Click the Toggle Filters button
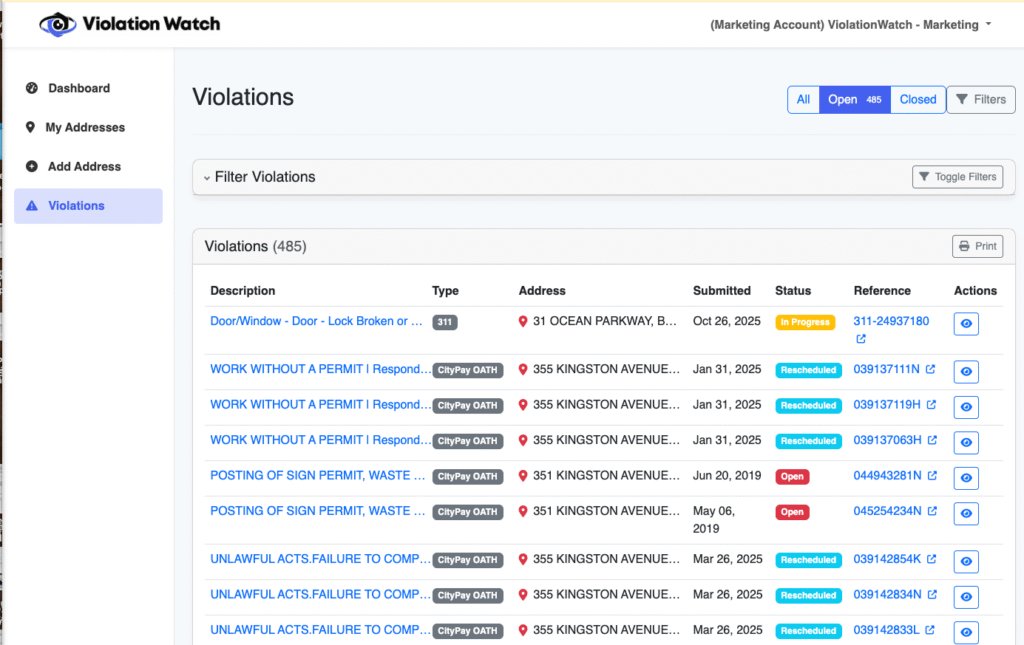This screenshot has width=1024, height=645. pyautogui.click(x=957, y=177)
